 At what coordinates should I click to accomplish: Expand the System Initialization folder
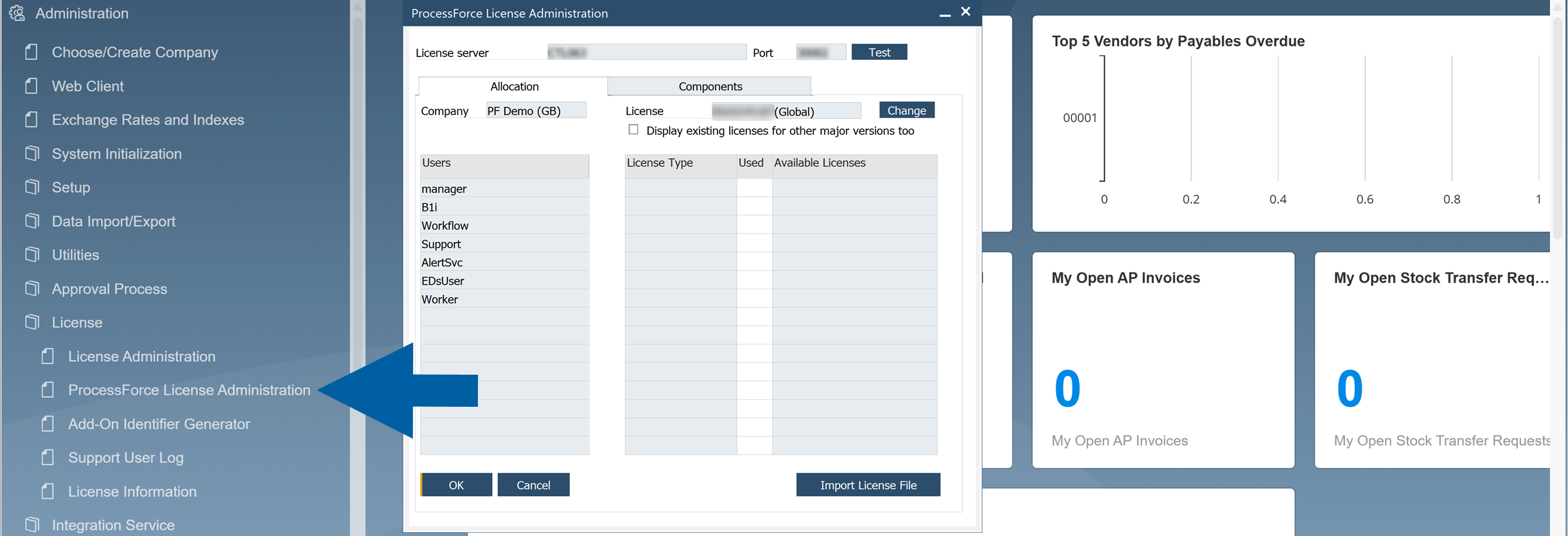(117, 154)
